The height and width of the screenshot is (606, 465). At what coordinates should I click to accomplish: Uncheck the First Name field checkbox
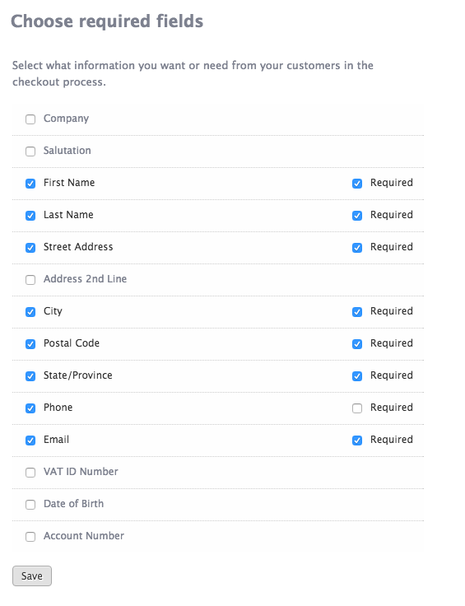pos(31,183)
